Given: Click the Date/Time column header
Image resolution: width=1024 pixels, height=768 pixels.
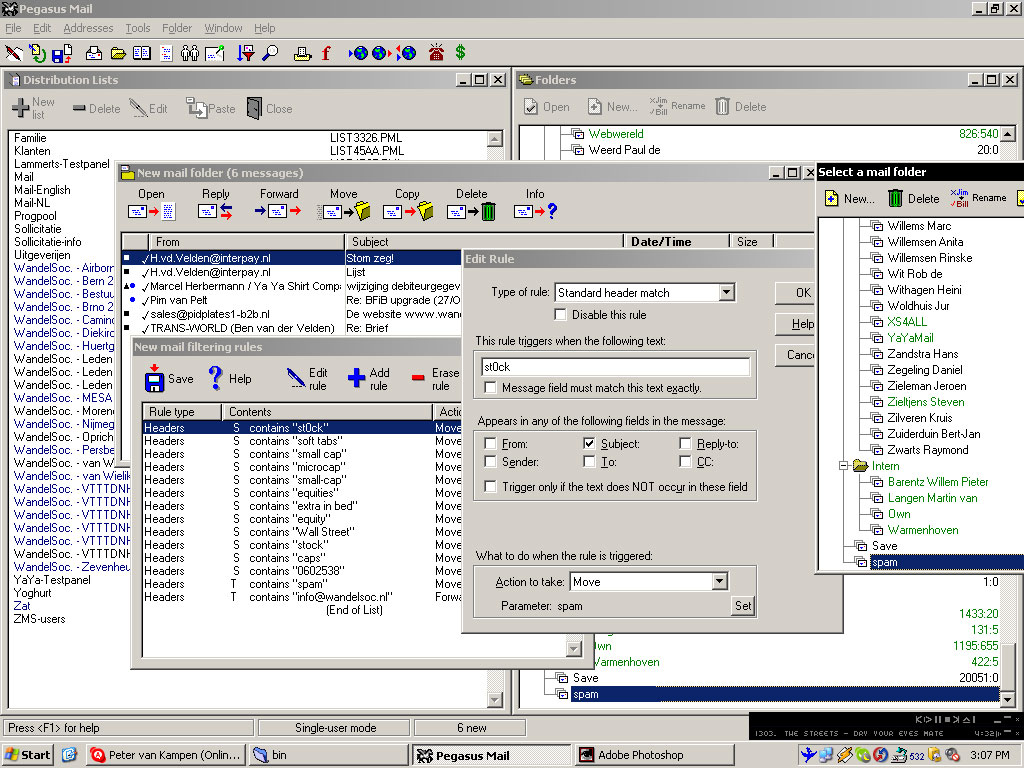Looking at the screenshot, I should (x=677, y=242).
